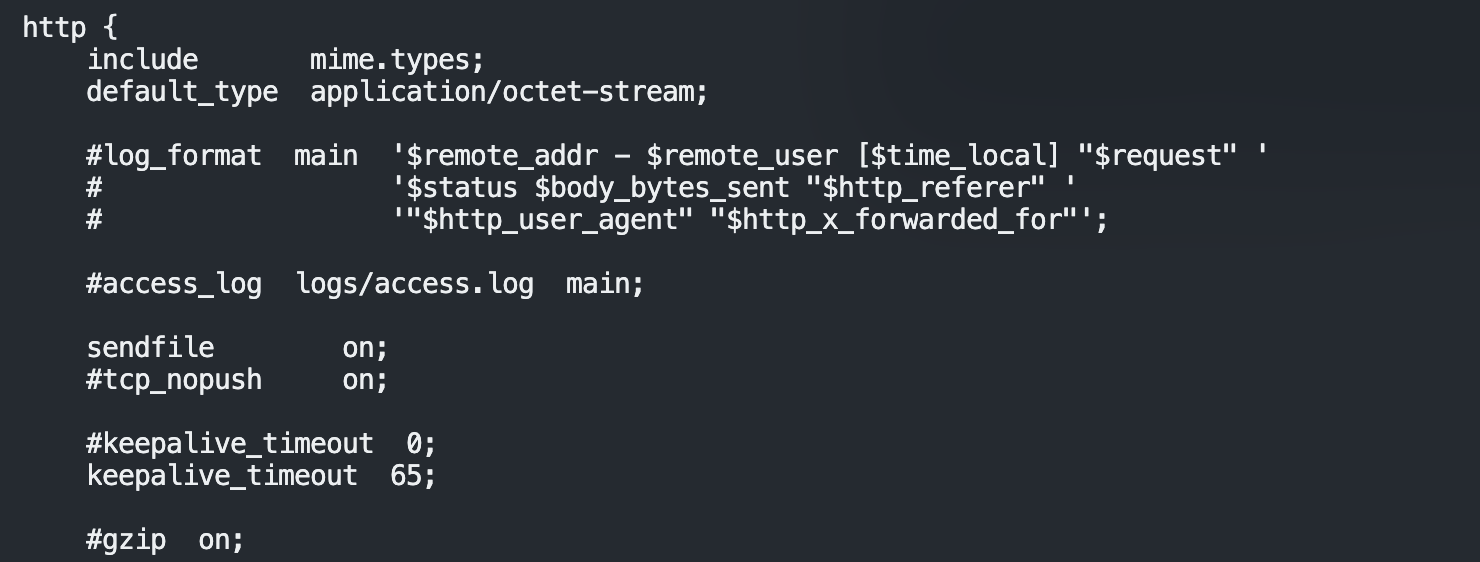Click 'logs/access.log' path text
The width and height of the screenshot is (1480, 562).
click(x=414, y=284)
